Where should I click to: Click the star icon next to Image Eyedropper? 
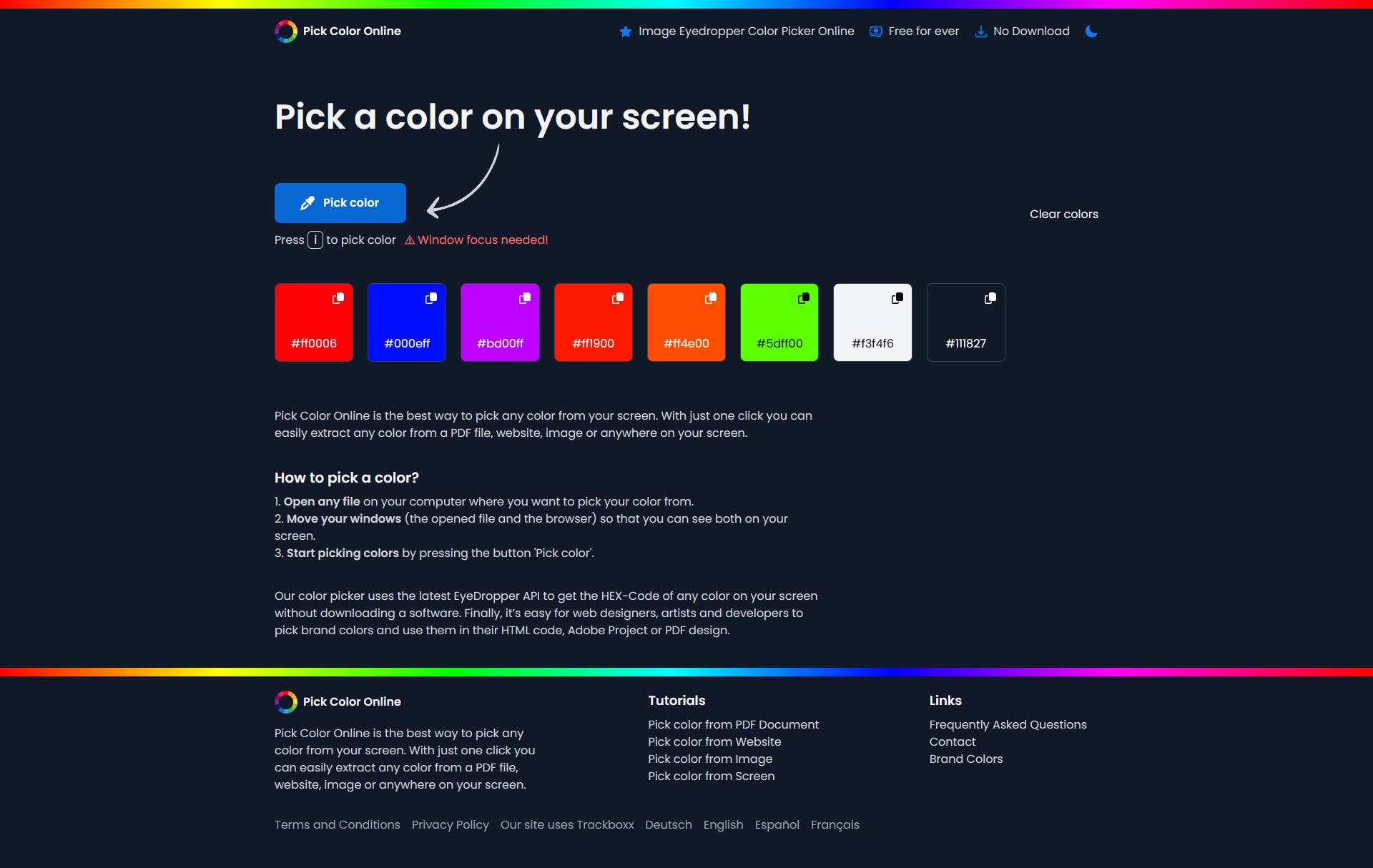[x=624, y=31]
